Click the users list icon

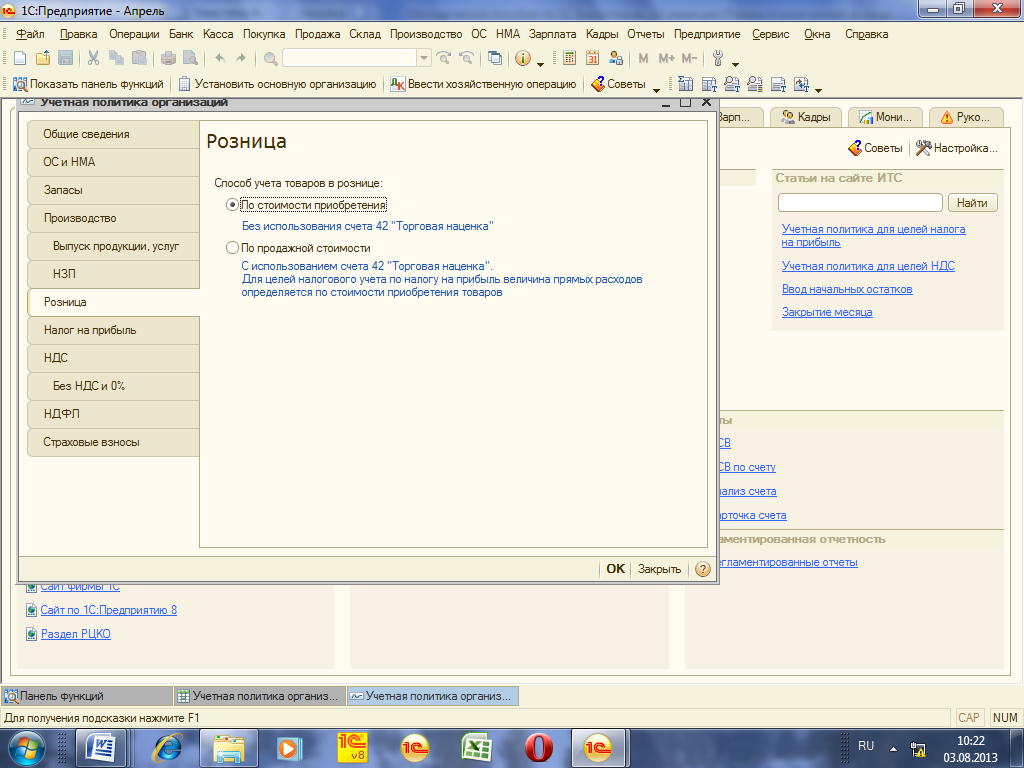[x=615, y=58]
